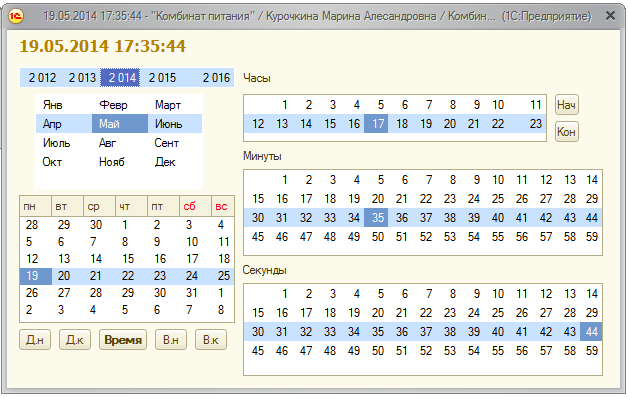
Task: Select day 31 in the calendar
Action: 191,293
